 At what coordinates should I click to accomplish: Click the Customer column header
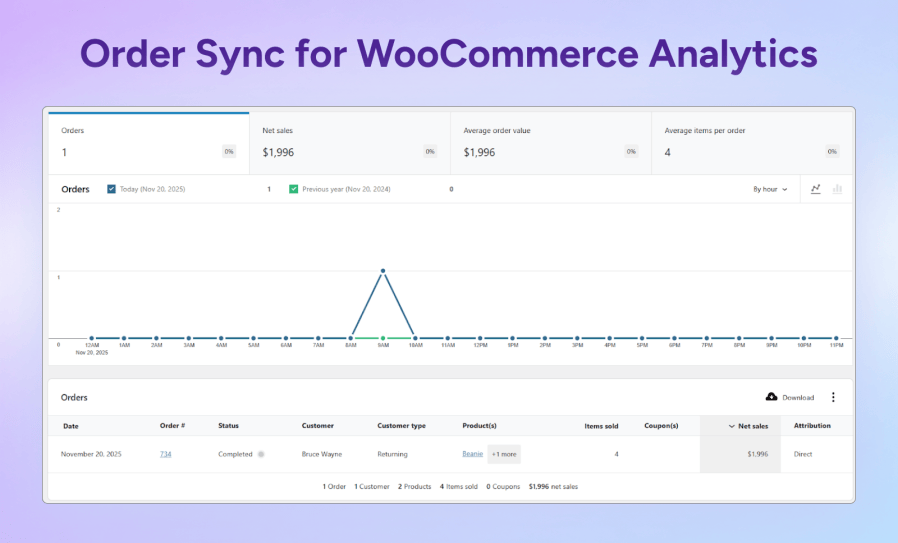[x=318, y=426]
